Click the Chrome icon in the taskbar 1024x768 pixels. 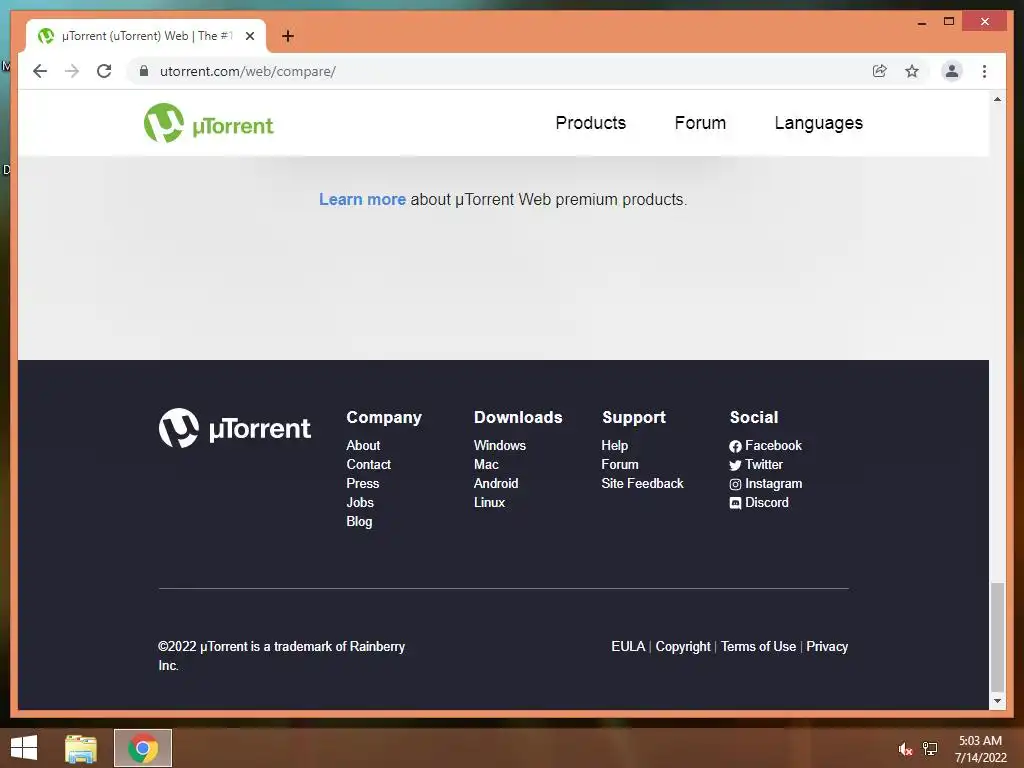(143, 748)
